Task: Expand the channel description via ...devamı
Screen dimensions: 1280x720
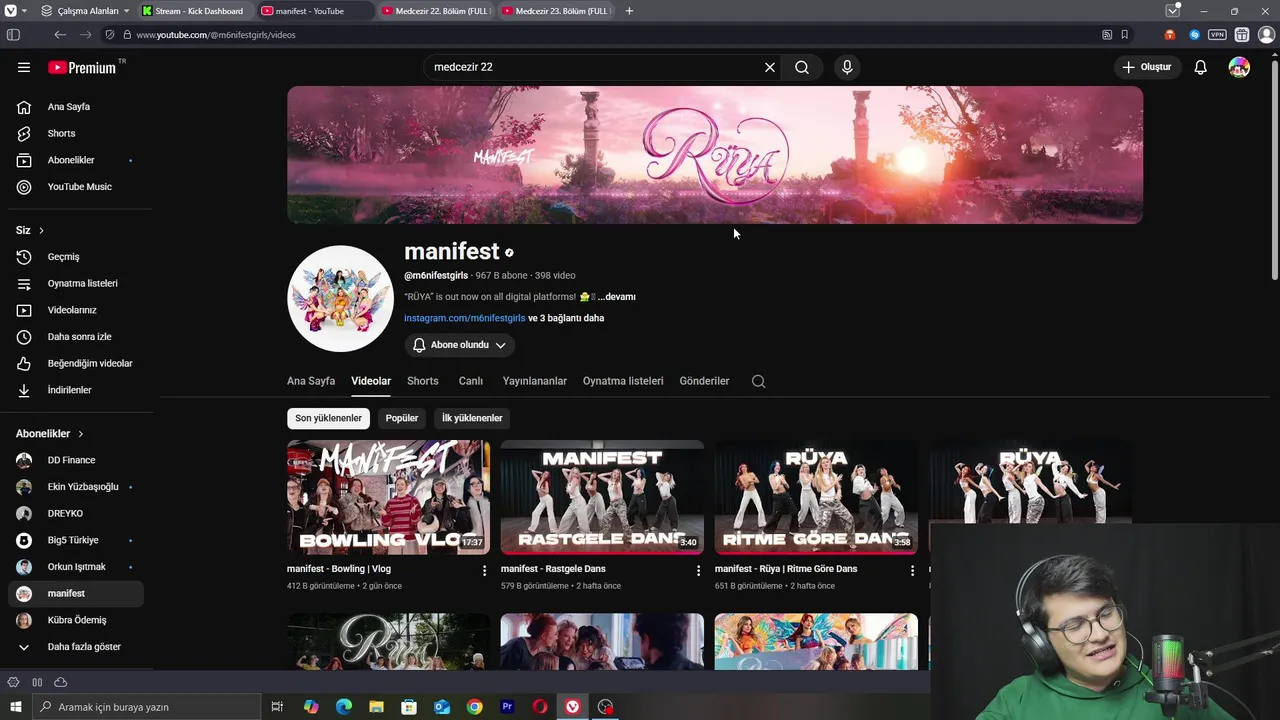Action: [617, 297]
